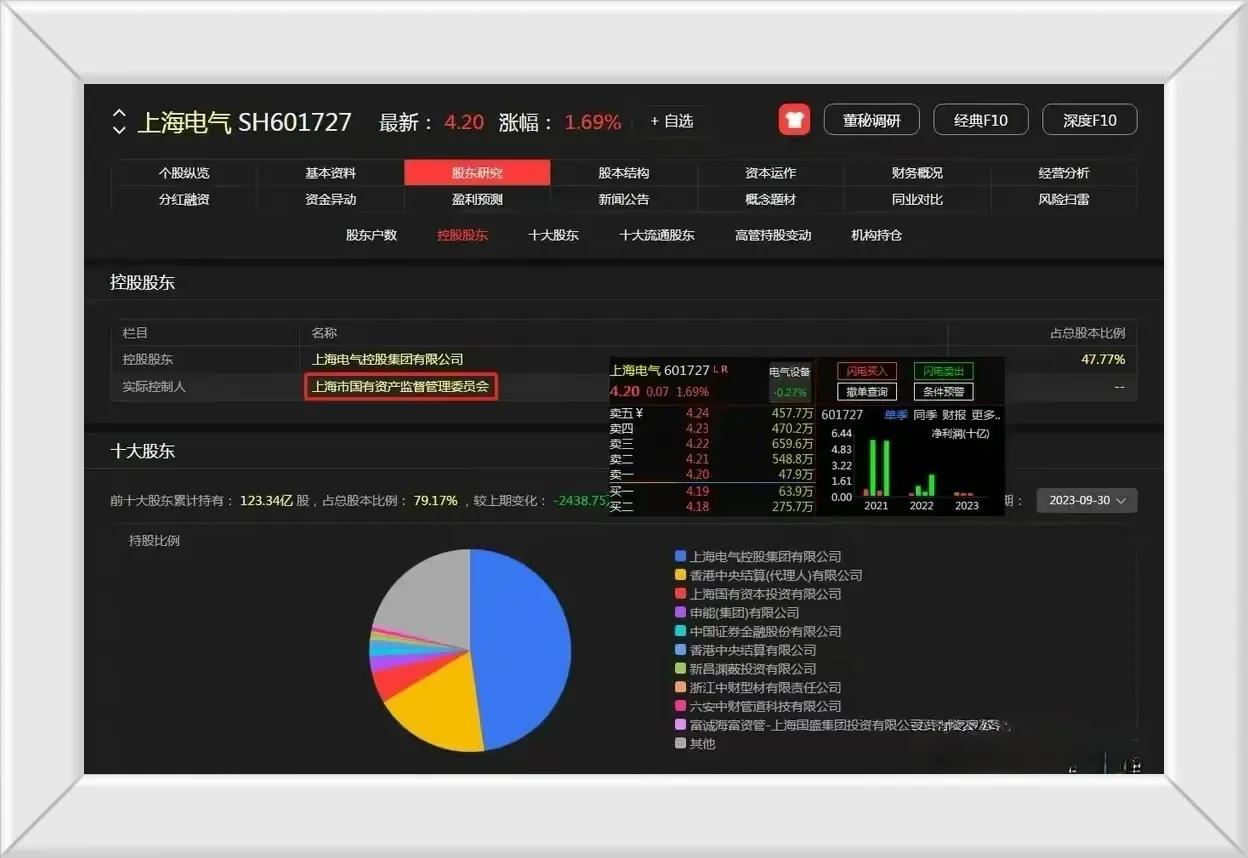
Task: Select the 财报 chart option
Action: (954, 414)
